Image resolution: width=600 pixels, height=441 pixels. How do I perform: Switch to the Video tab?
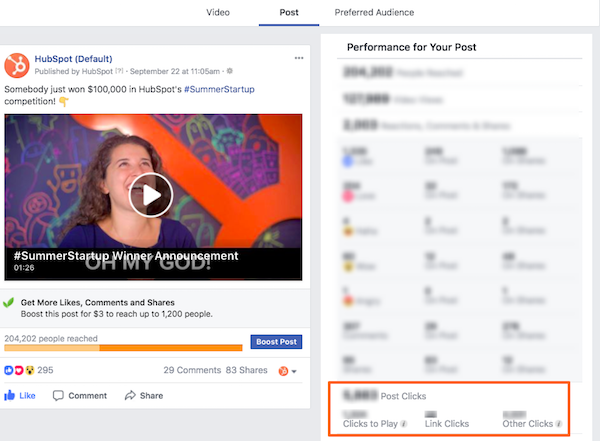217,13
